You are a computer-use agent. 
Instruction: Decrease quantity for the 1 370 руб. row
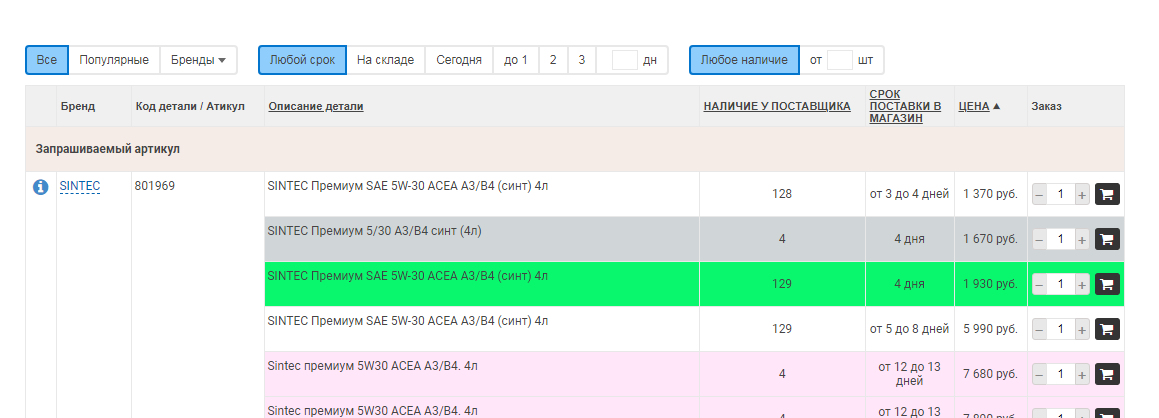pyautogui.click(x=1039, y=195)
